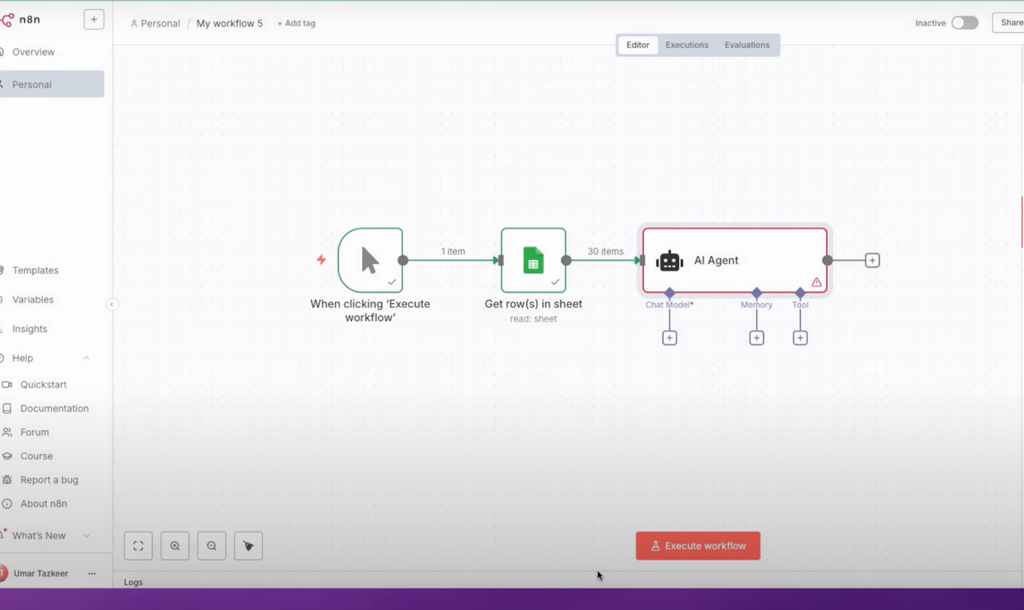Viewport: 1024px width, 610px height.
Task: Add a Tool sub-node to agent
Action: 800,338
